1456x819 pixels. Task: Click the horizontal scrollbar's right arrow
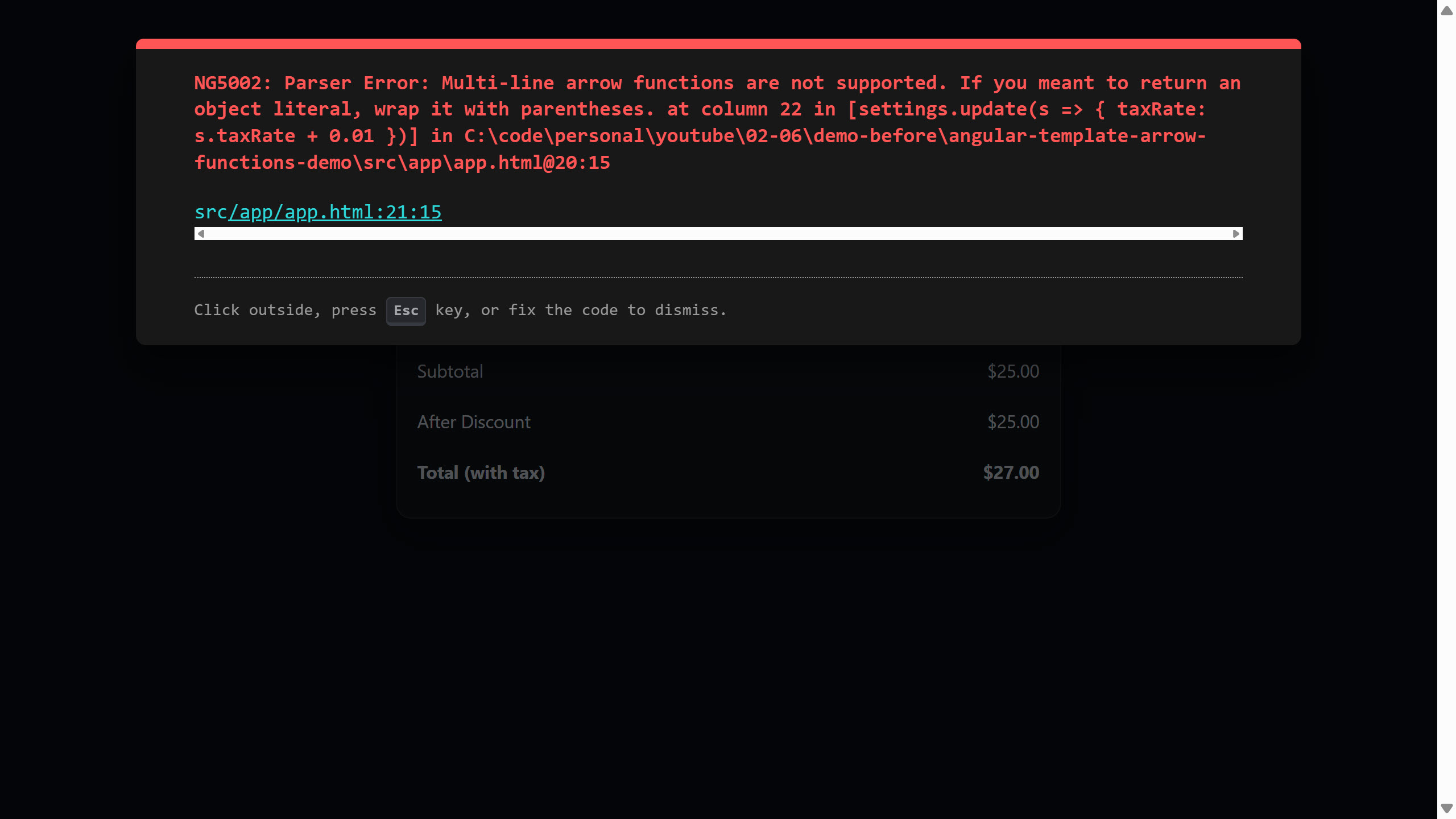click(1236, 233)
